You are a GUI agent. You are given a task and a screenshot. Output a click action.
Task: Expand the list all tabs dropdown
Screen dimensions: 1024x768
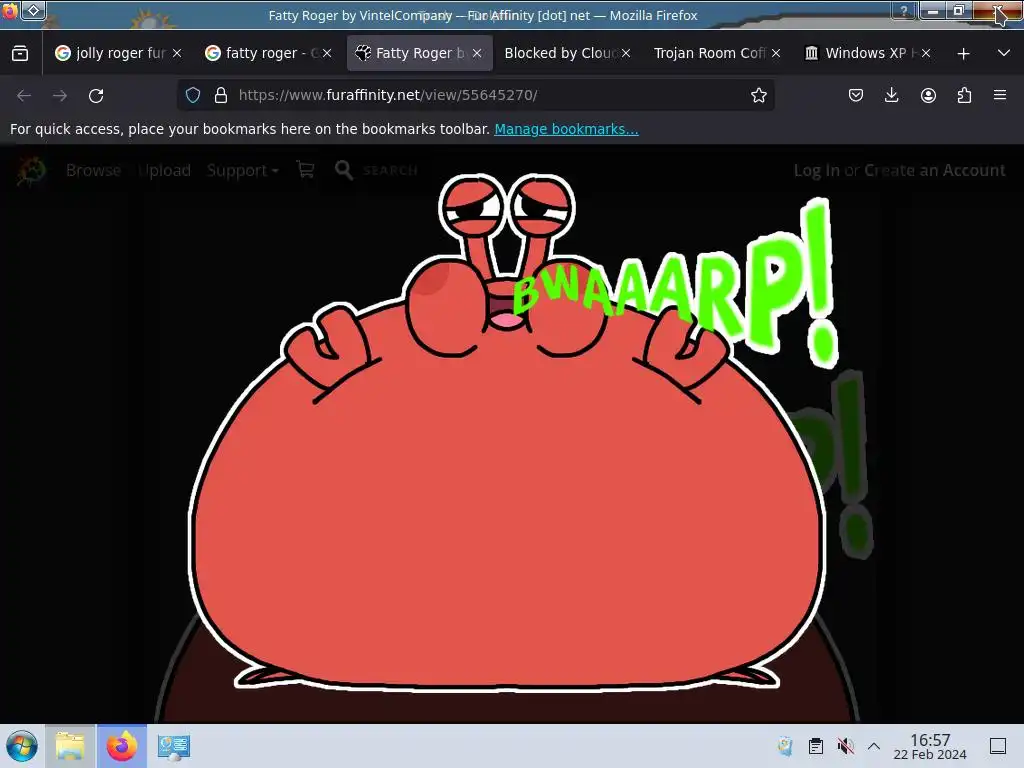1004,53
